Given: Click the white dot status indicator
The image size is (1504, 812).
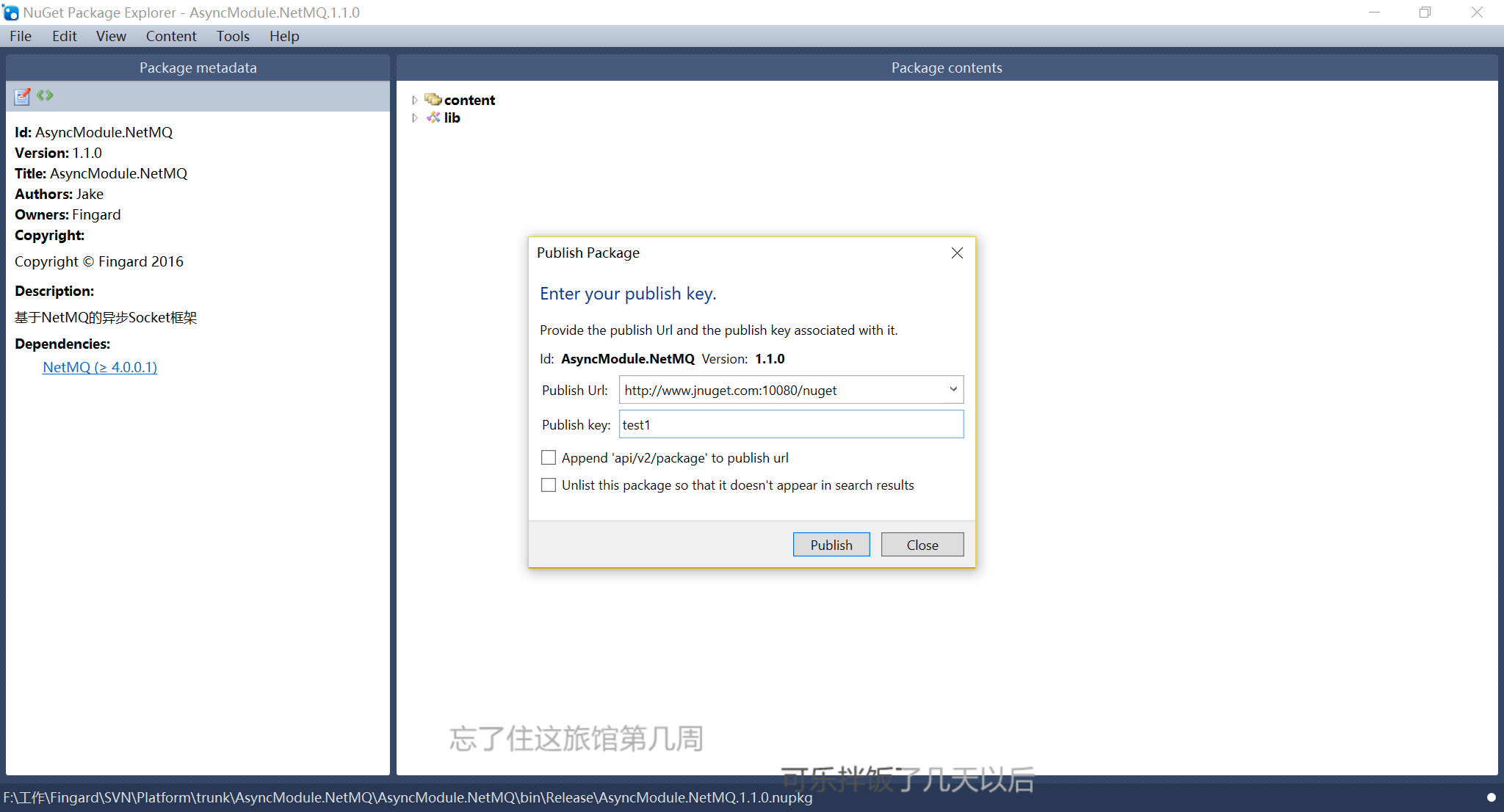Looking at the screenshot, I should pyautogui.click(x=1491, y=797).
